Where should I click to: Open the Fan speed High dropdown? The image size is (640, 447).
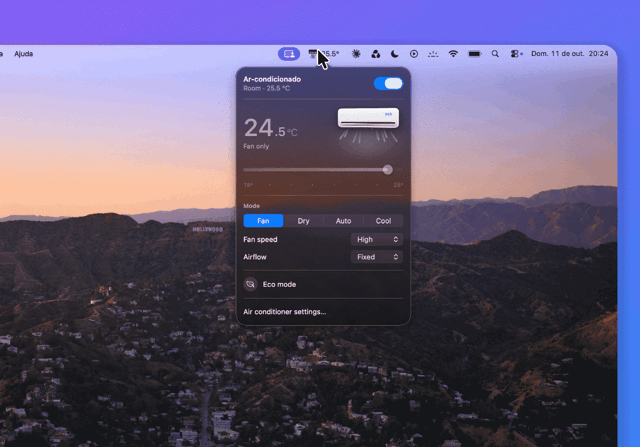(377, 240)
